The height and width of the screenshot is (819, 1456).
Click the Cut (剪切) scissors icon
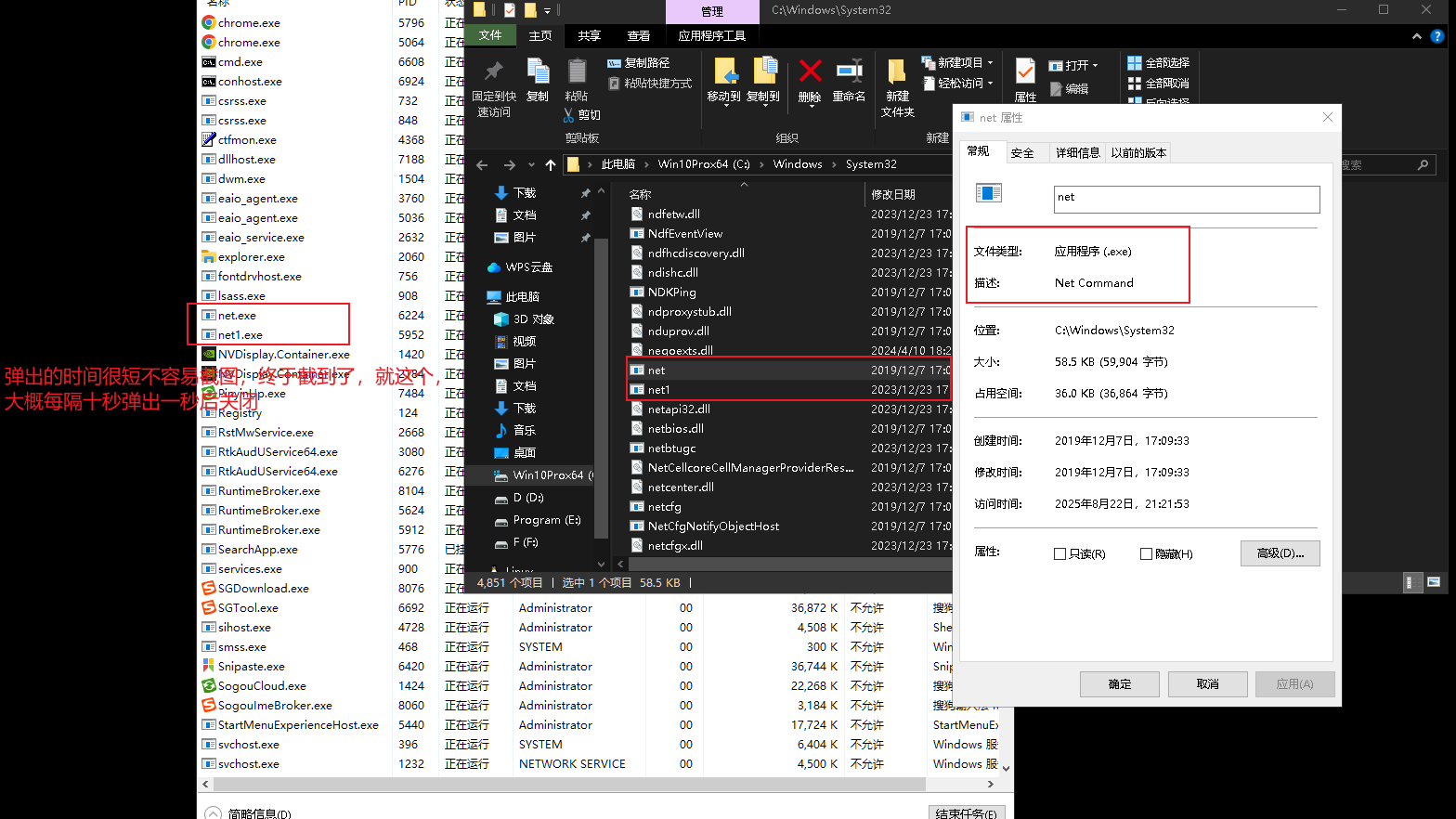click(569, 115)
